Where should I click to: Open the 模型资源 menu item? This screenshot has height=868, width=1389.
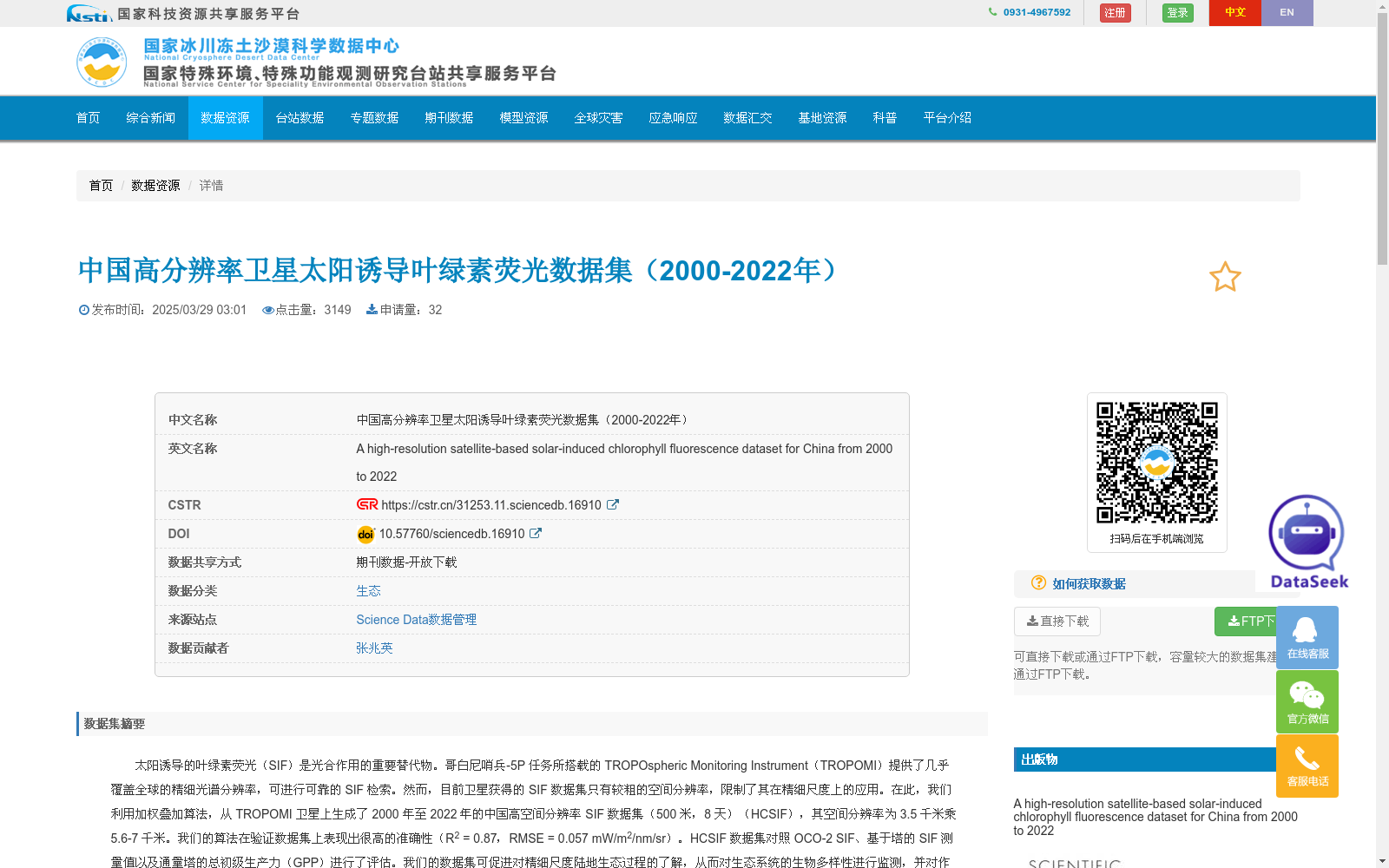tap(524, 118)
